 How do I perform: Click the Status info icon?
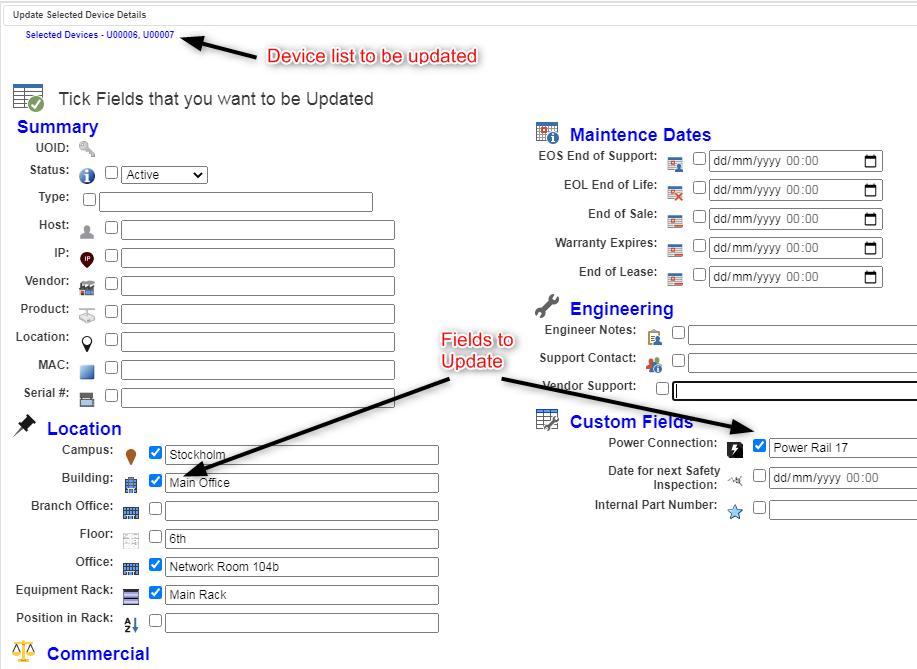87,175
